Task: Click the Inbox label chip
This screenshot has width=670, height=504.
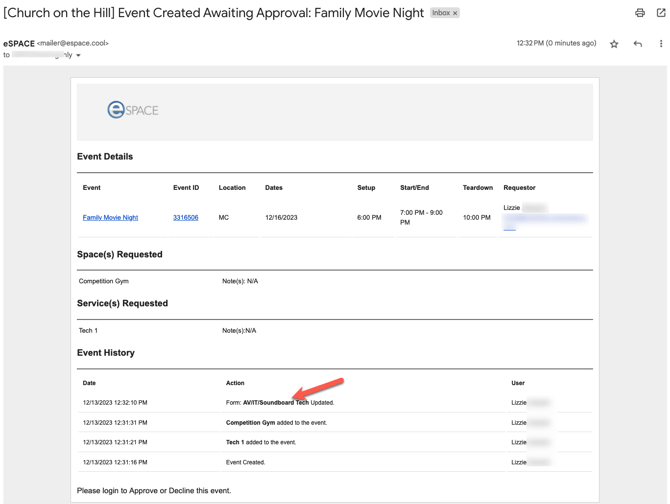Action: (440, 14)
